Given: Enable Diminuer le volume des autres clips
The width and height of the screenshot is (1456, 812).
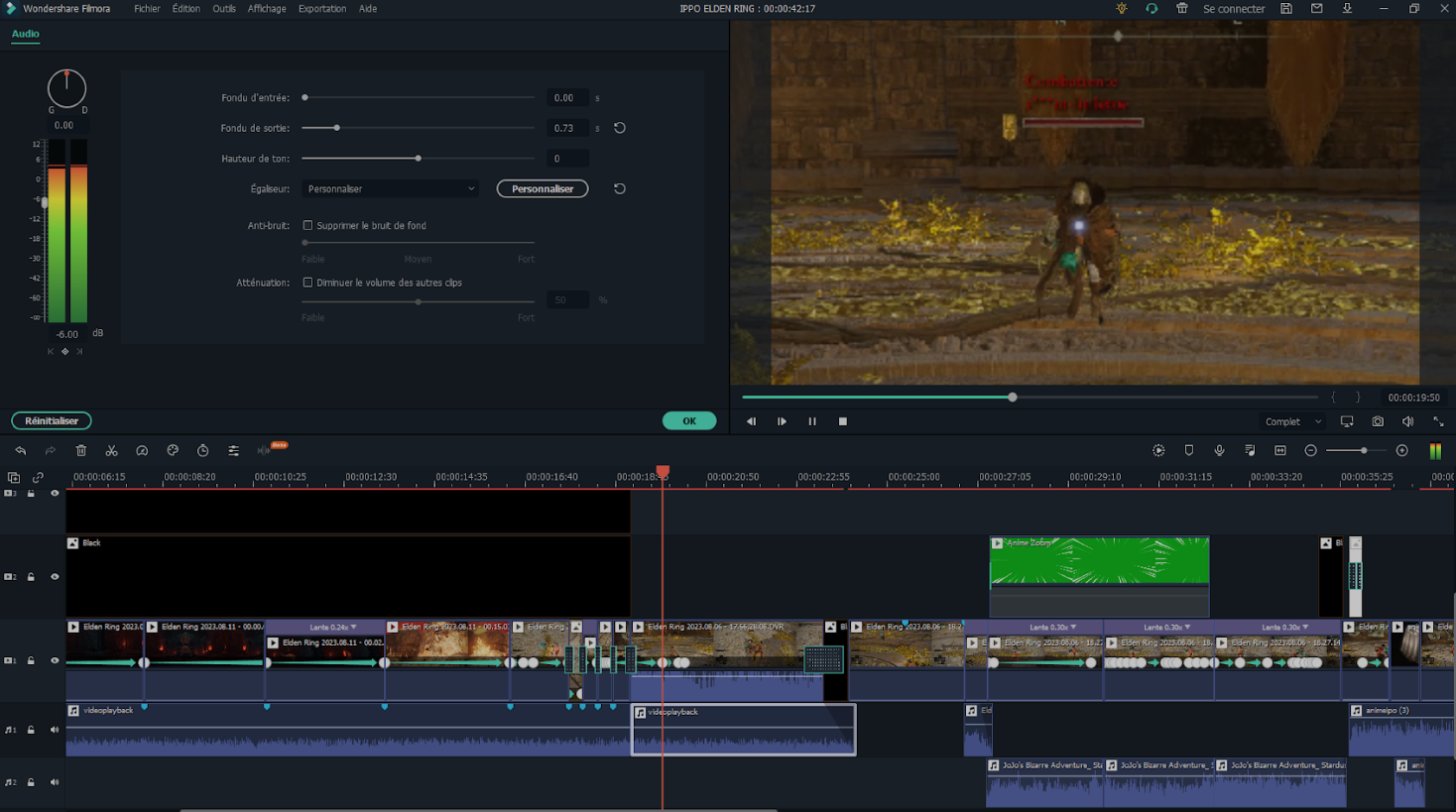Looking at the screenshot, I should pos(307,283).
